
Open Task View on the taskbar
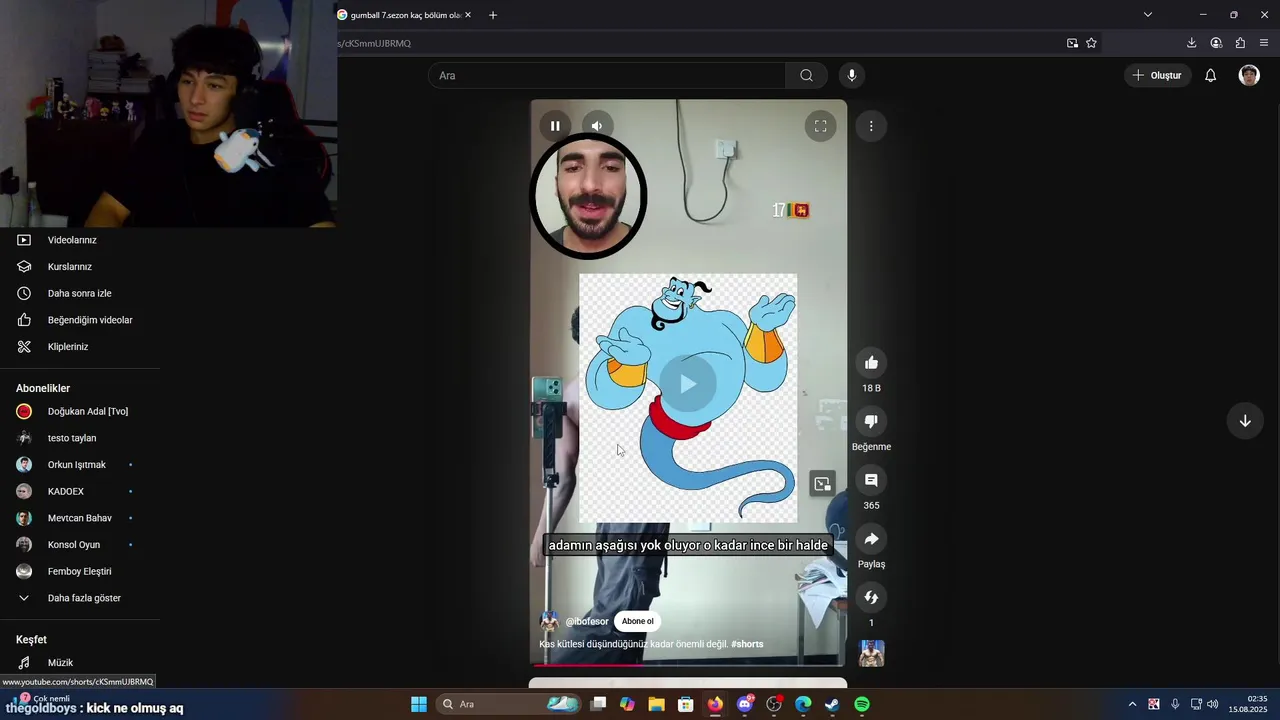pos(598,704)
